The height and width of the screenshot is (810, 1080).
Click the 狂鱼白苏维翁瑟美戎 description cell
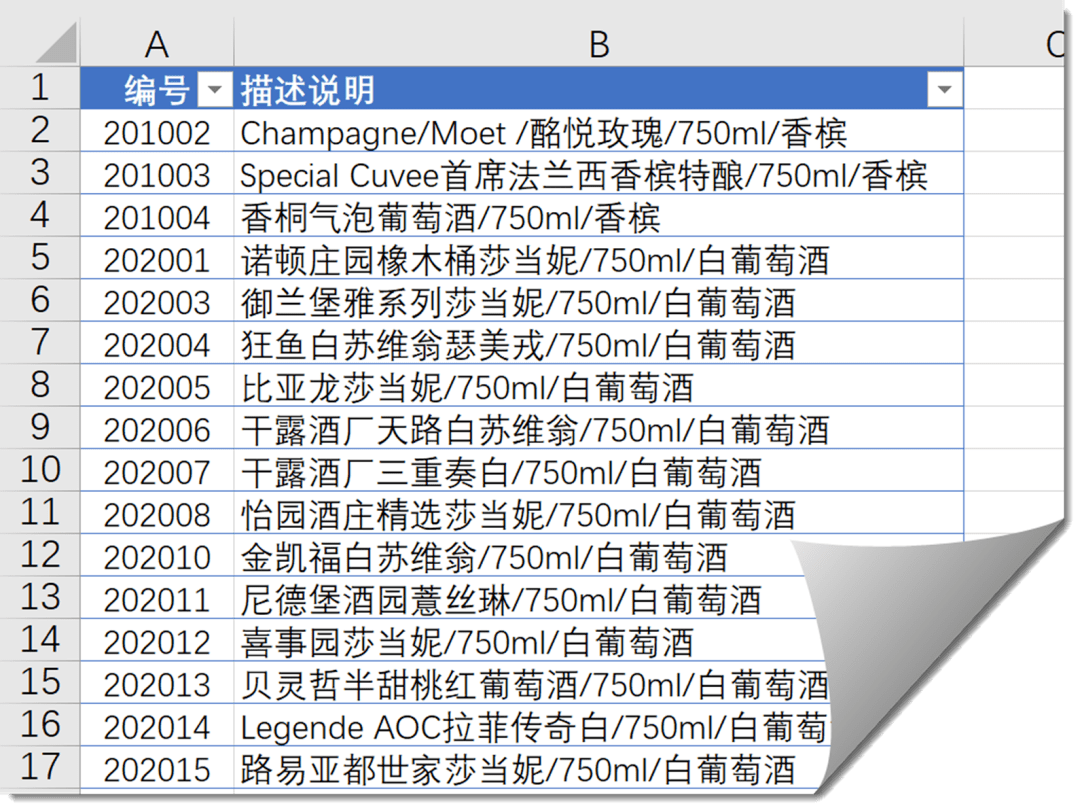(x=599, y=344)
